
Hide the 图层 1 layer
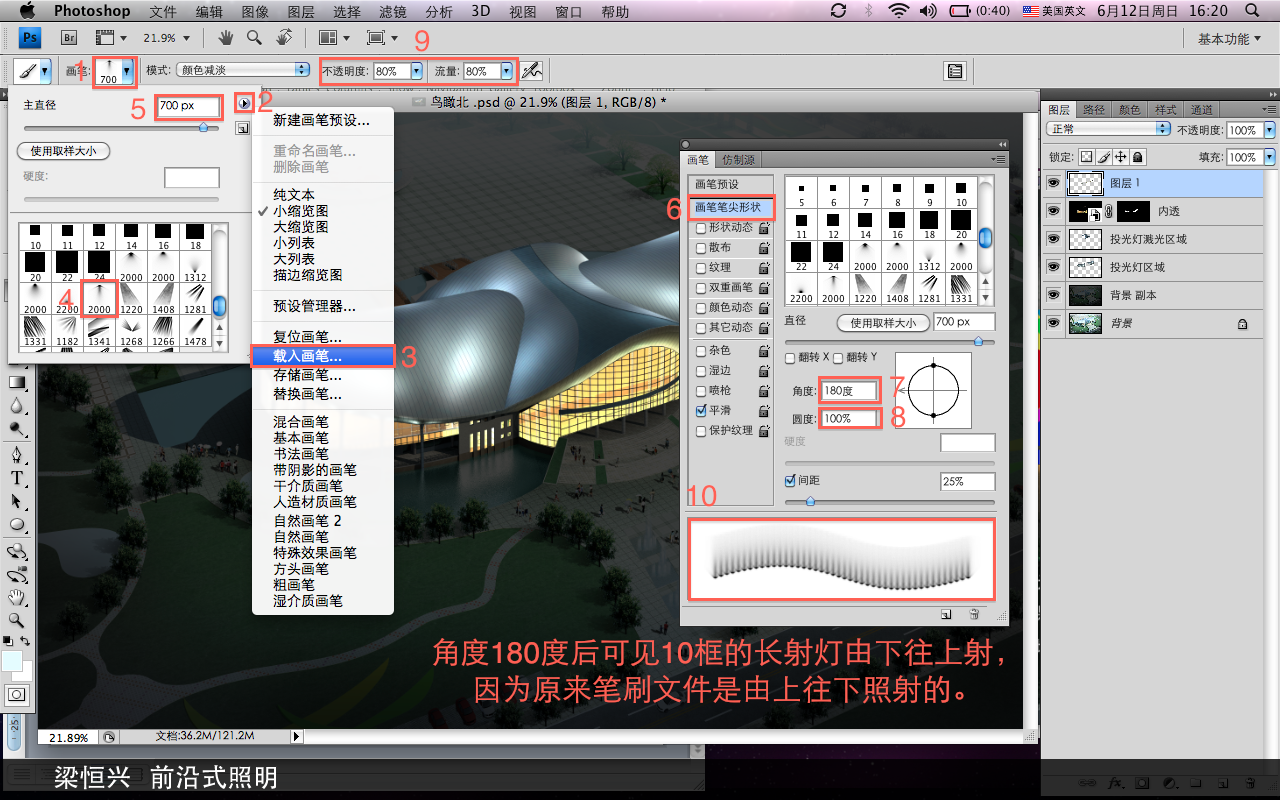[1052, 184]
